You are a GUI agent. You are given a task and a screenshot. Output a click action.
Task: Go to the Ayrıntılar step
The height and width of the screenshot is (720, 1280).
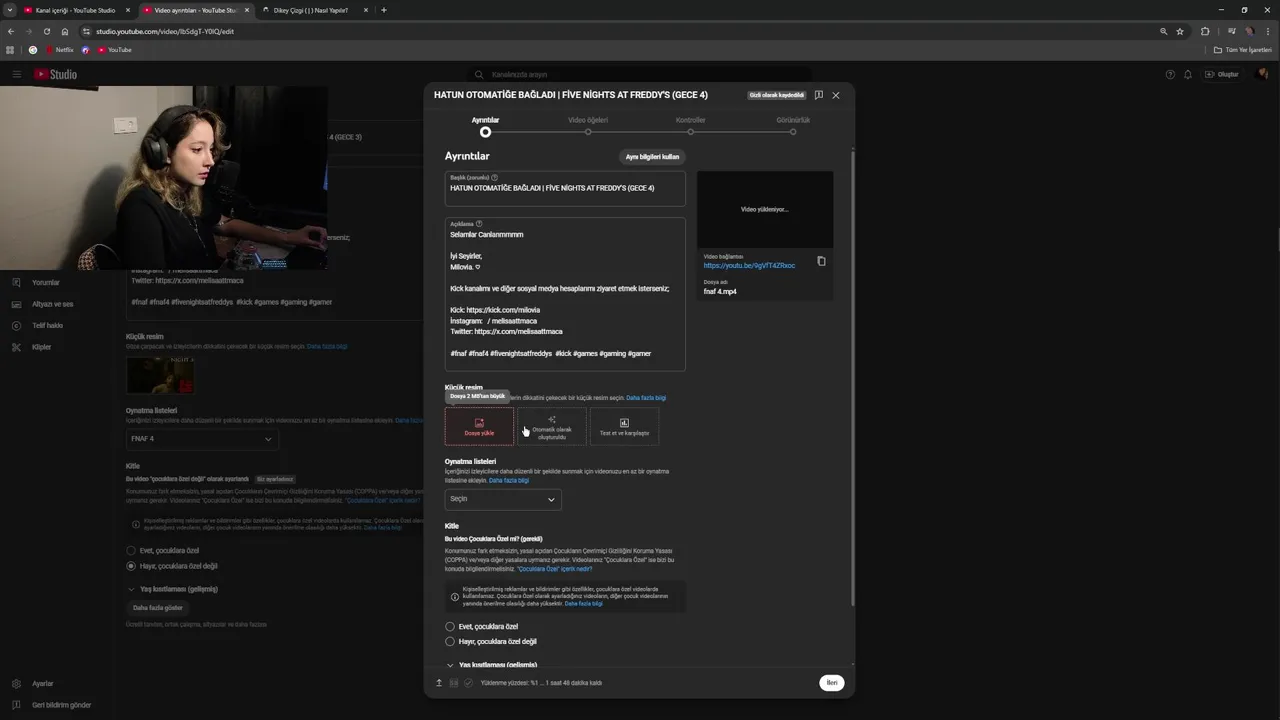[x=485, y=126]
